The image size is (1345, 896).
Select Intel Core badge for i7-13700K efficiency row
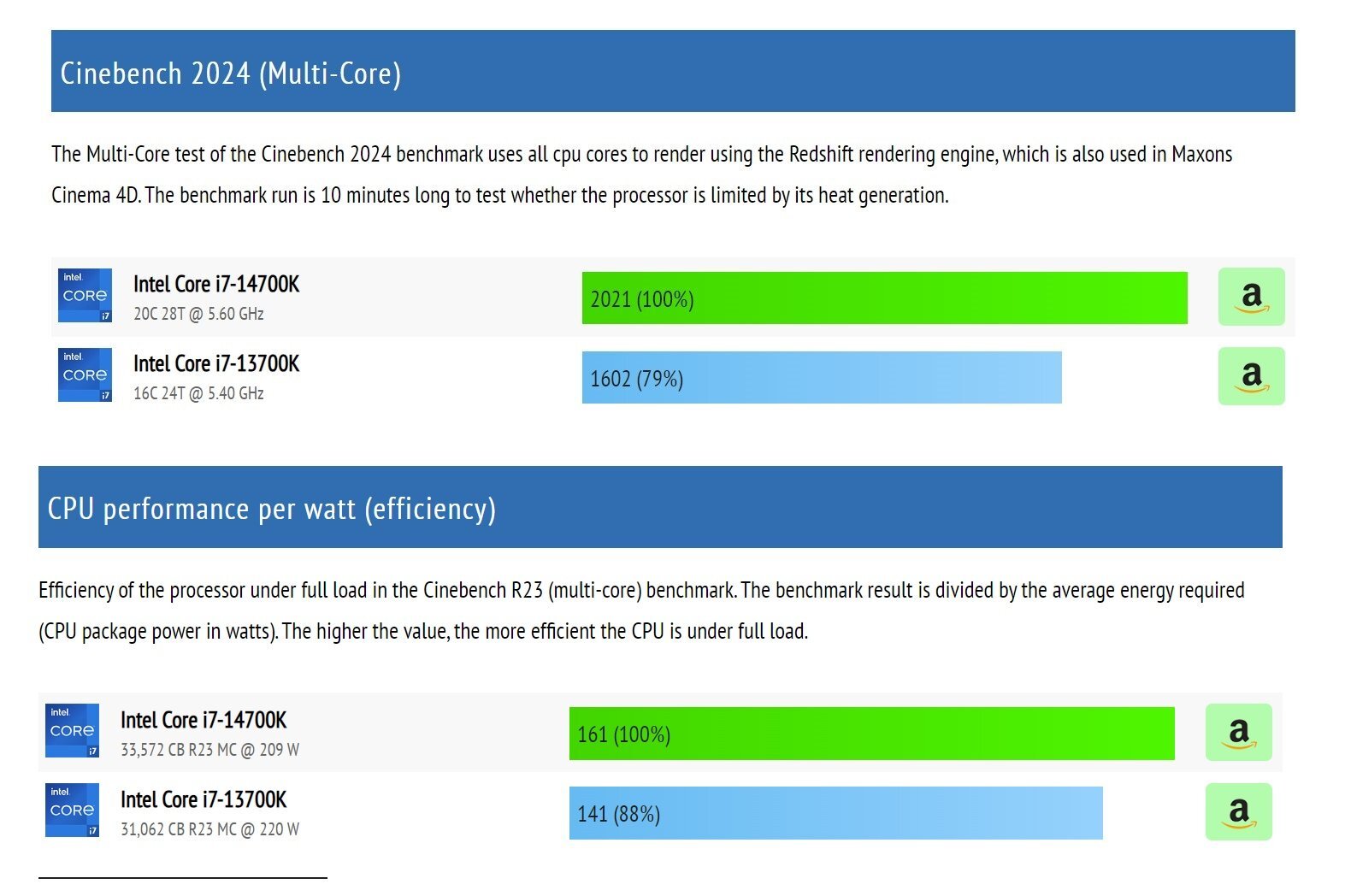click(x=72, y=810)
